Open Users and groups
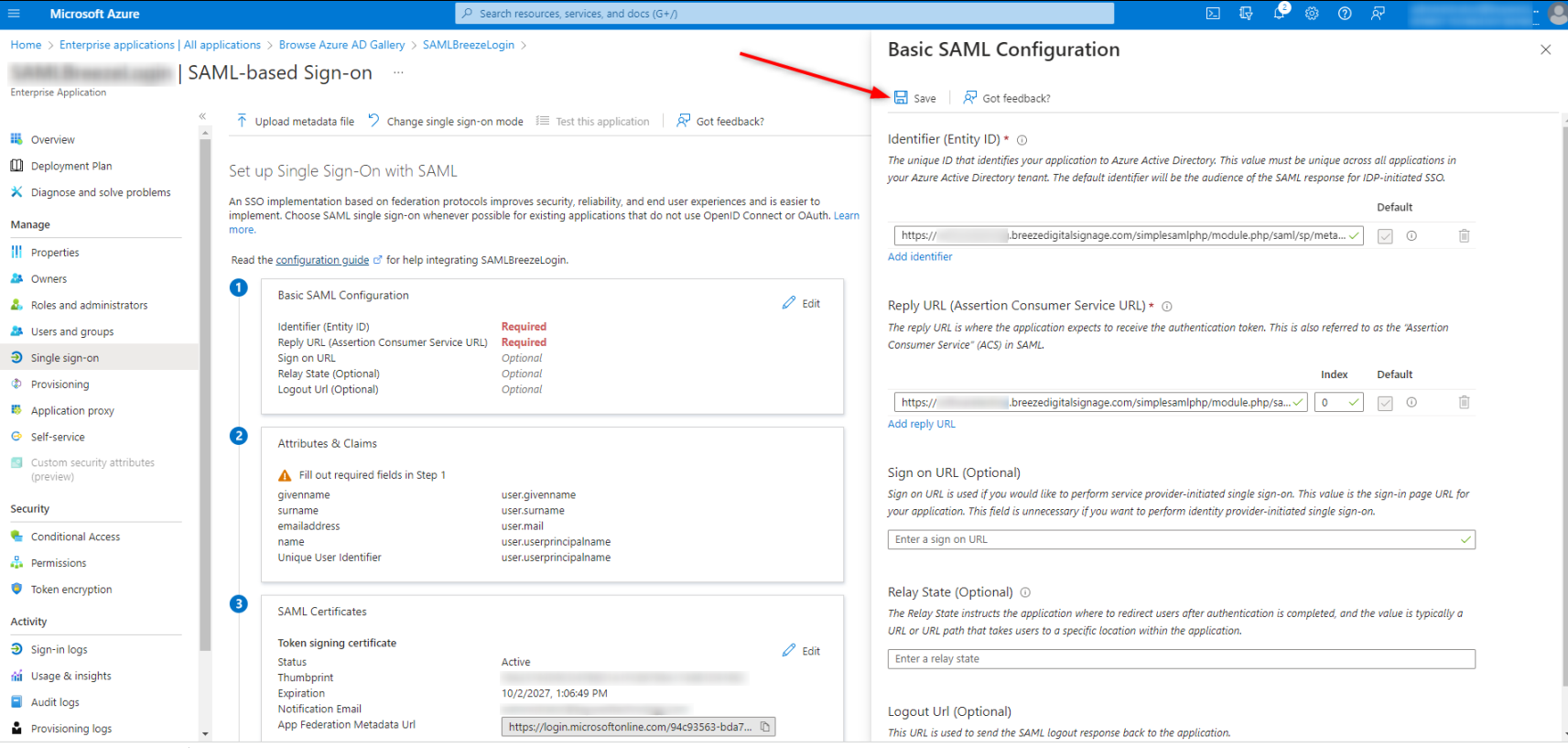The image size is (1568, 748). coord(72,332)
